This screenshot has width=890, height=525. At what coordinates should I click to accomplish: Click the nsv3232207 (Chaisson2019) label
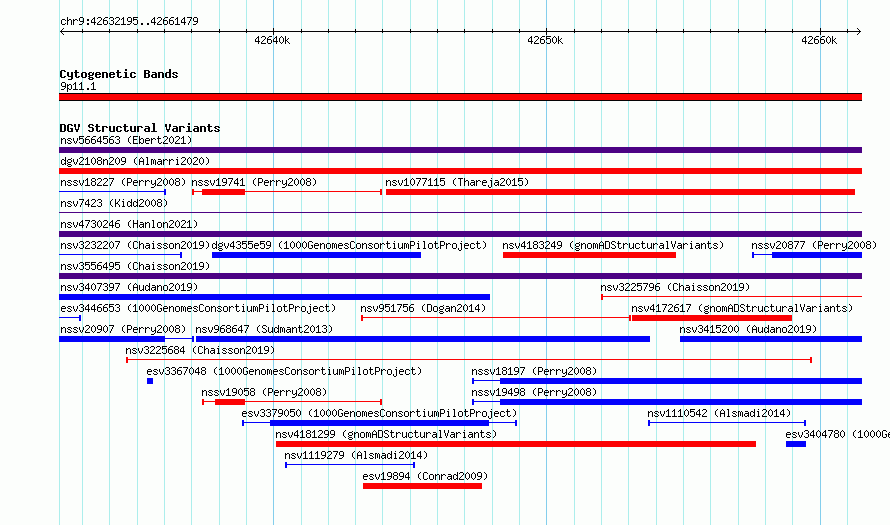[135, 245]
